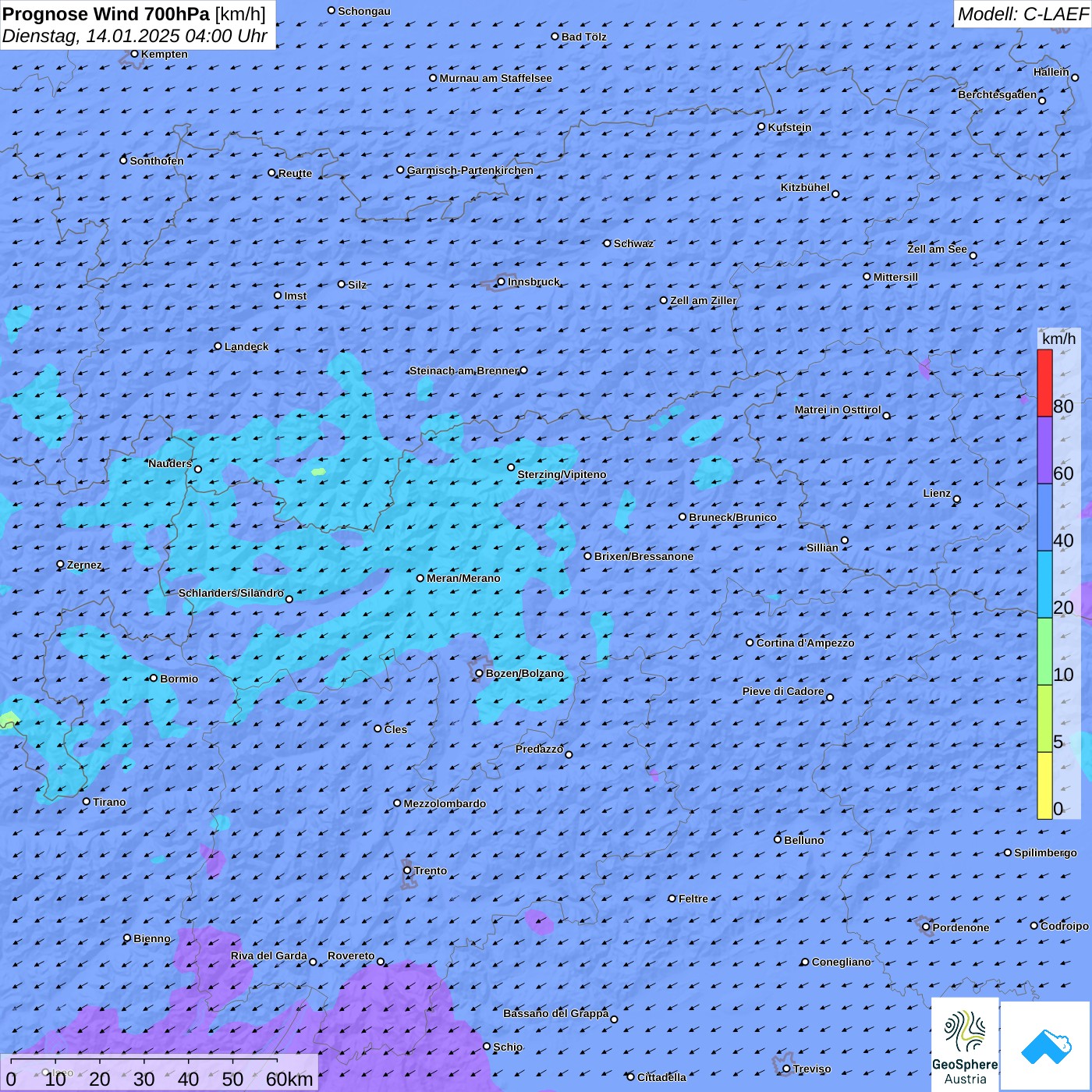Screen dimensions: 1092x1092
Task: Click the red color swatch above 80
Action: pos(1044,383)
